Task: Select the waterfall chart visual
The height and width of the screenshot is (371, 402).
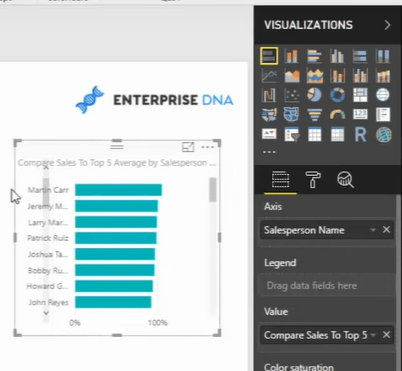Action: [x=269, y=95]
